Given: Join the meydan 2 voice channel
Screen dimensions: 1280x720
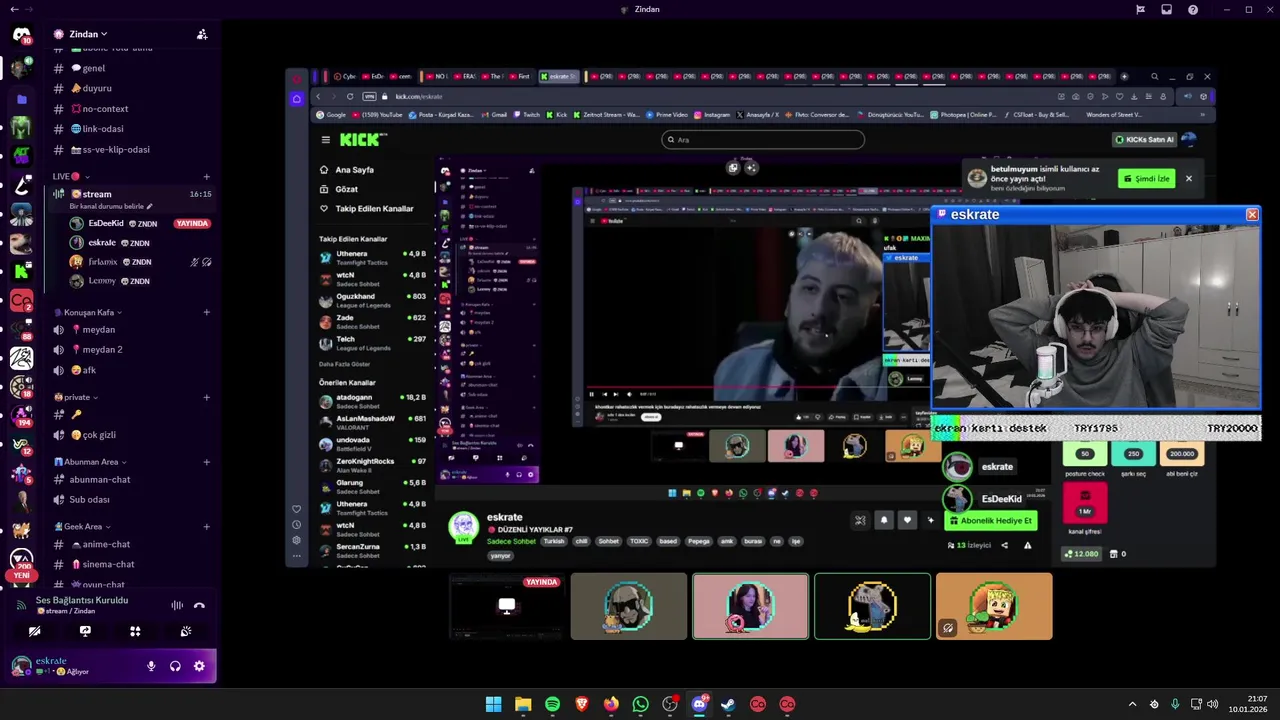Looking at the screenshot, I should (132, 350).
